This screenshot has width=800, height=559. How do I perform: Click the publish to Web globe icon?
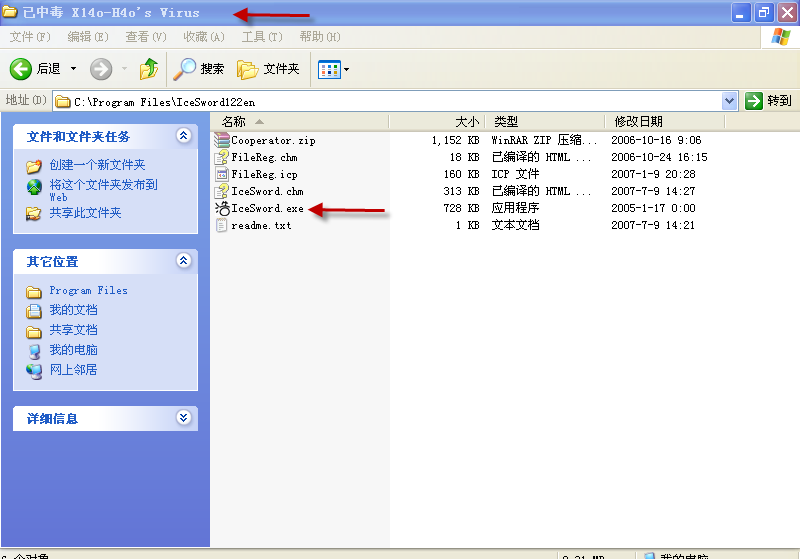[x=34, y=187]
